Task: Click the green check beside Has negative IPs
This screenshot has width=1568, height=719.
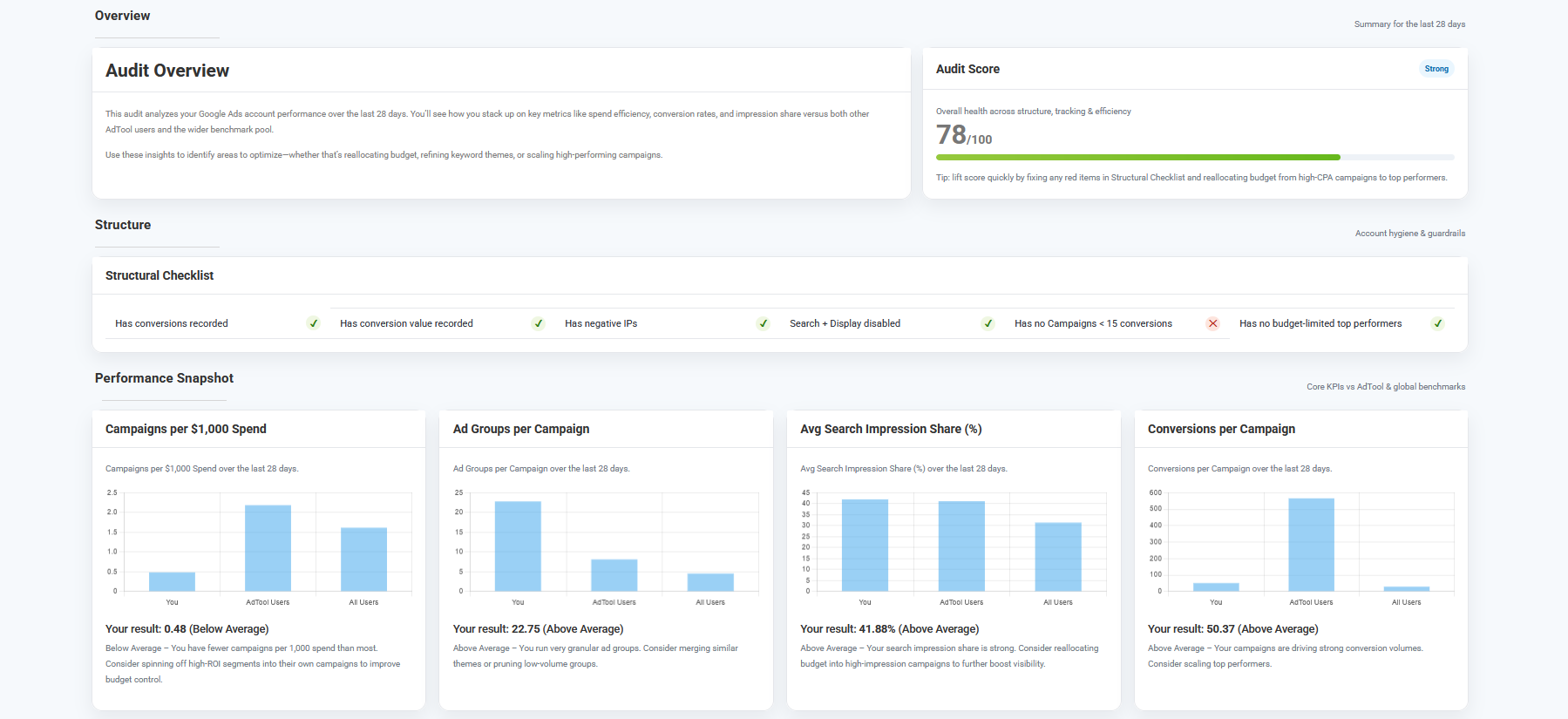Action: (764, 323)
